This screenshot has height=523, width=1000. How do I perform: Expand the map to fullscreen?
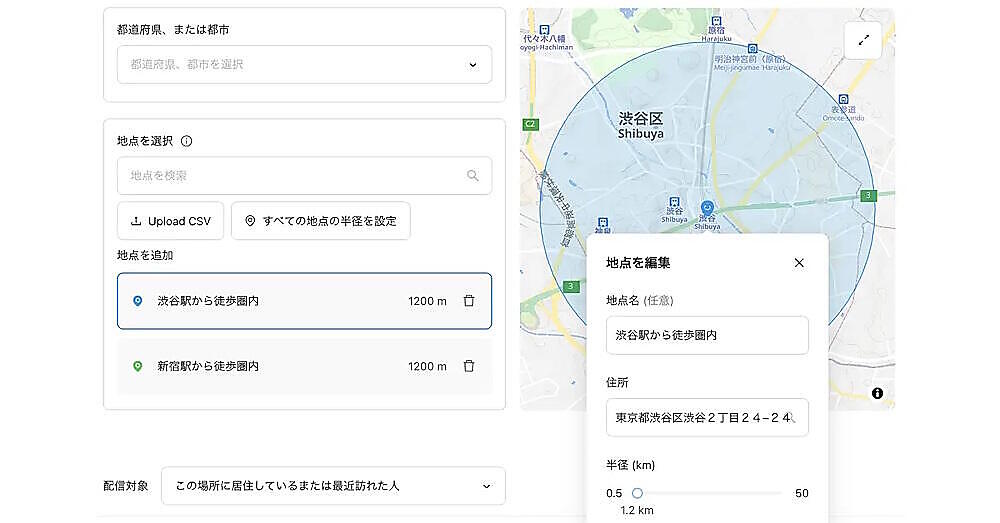(863, 40)
